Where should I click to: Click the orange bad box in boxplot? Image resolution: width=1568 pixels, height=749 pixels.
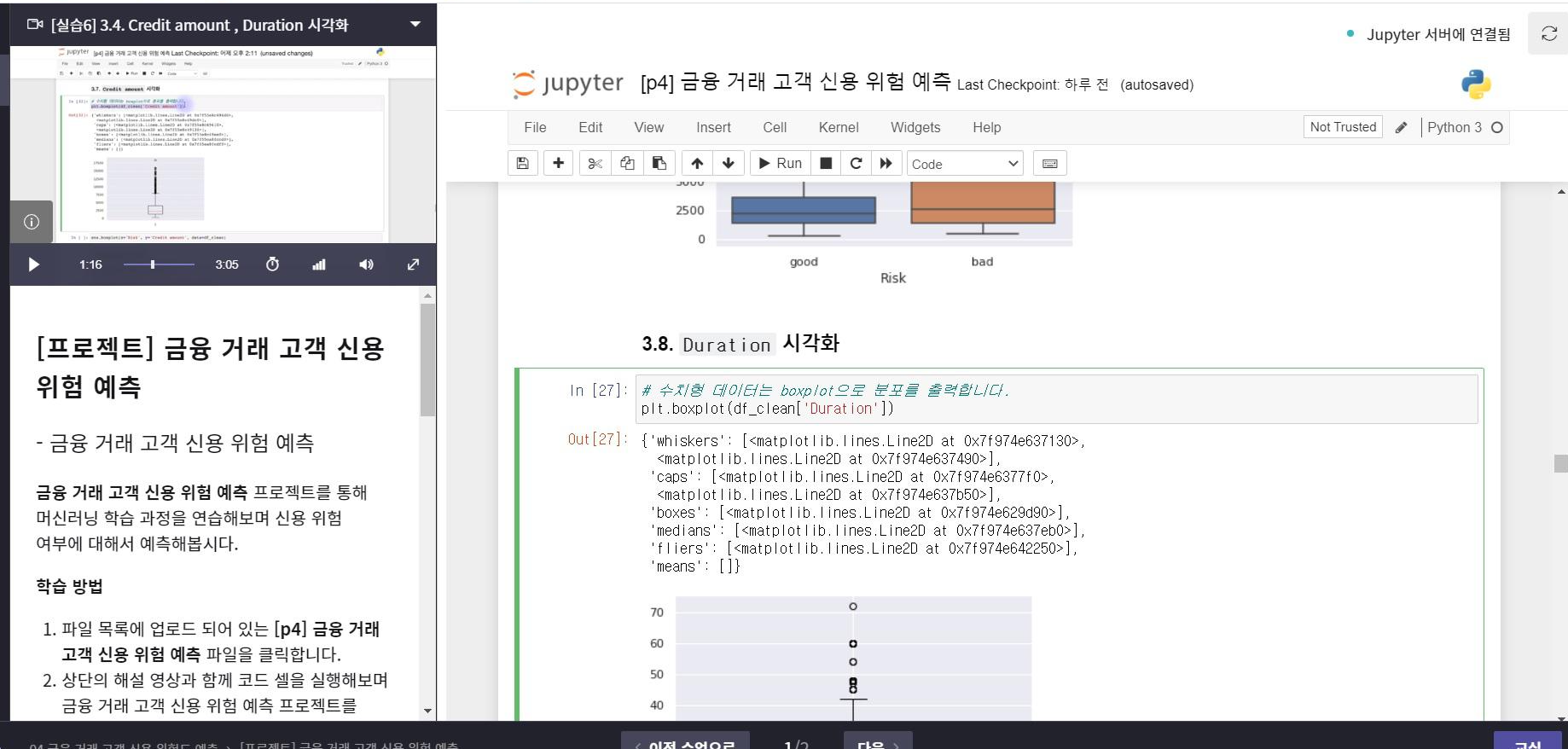pos(983,203)
